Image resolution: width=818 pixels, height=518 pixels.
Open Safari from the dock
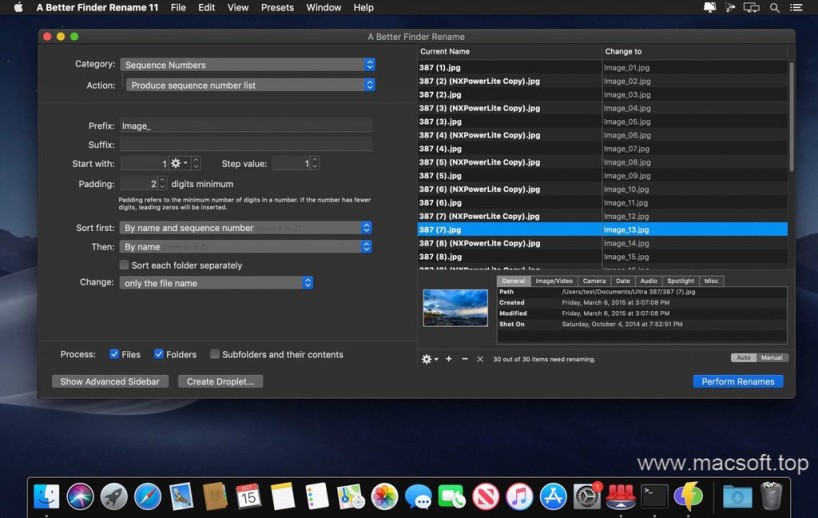coord(148,496)
